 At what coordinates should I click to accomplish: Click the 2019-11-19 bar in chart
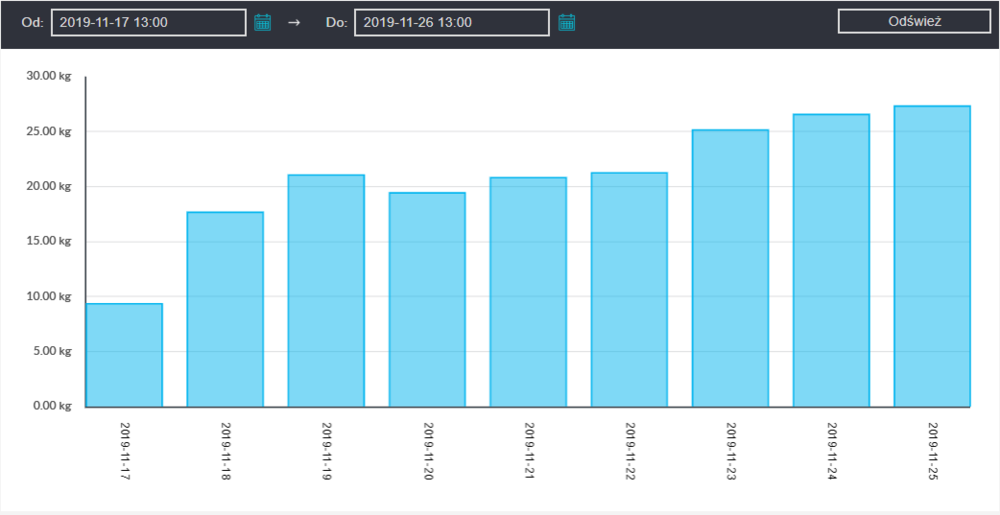[326, 291]
